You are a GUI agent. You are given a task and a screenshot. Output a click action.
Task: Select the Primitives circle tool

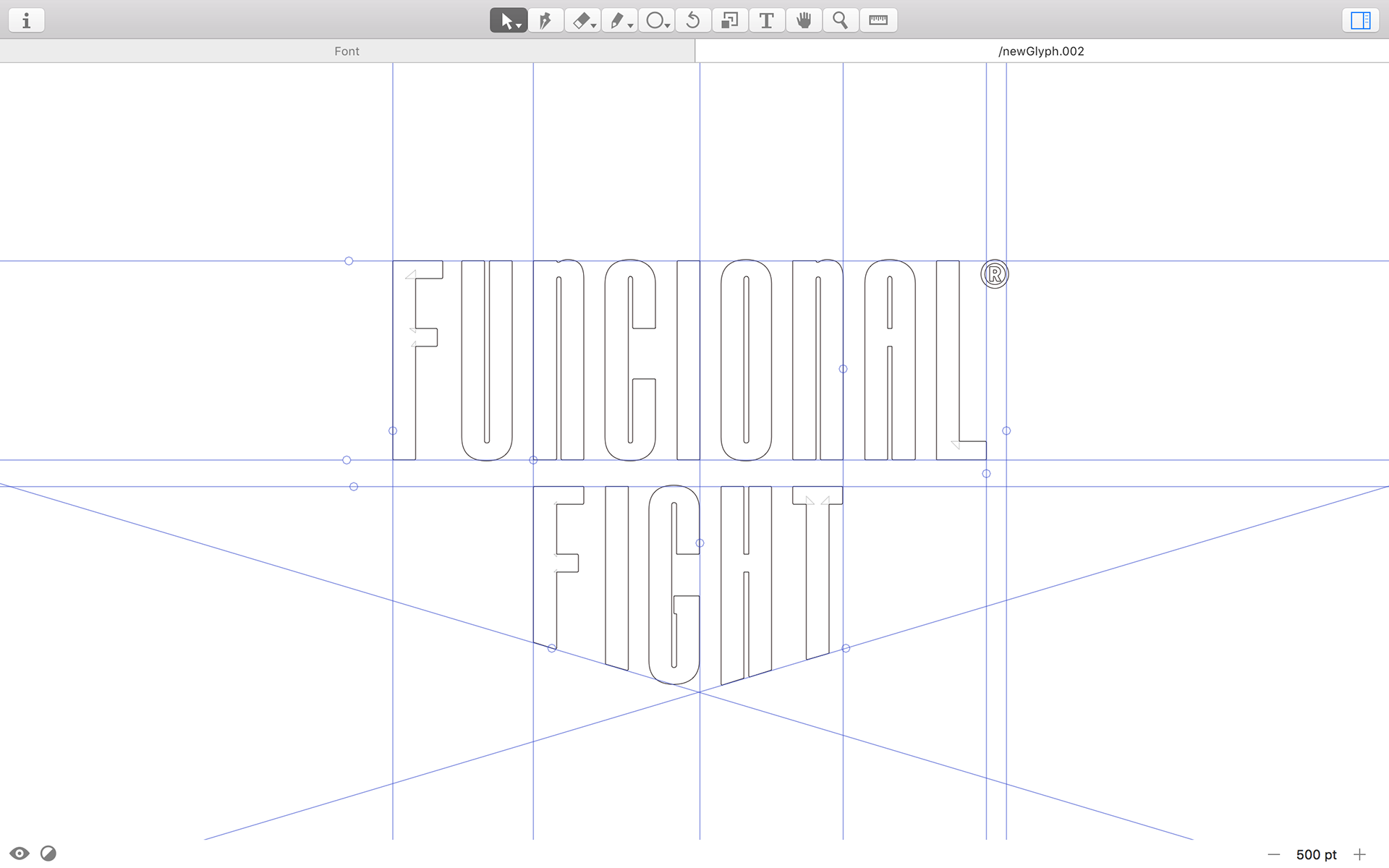(x=656, y=20)
